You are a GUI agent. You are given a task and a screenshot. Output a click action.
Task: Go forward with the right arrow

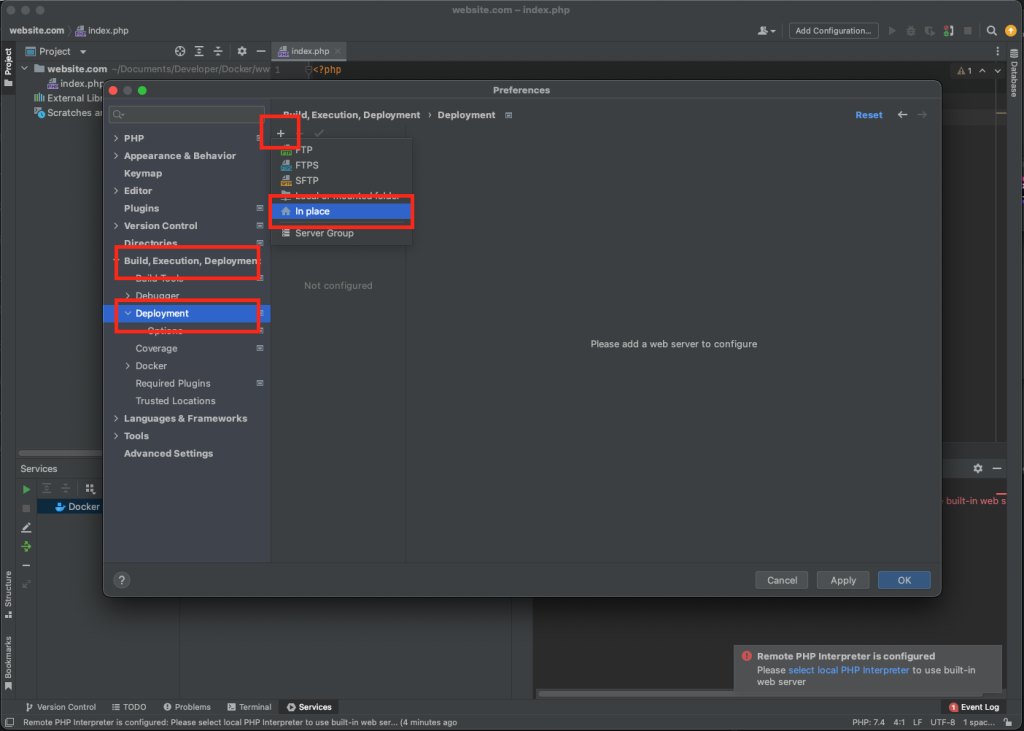(x=922, y=115)
